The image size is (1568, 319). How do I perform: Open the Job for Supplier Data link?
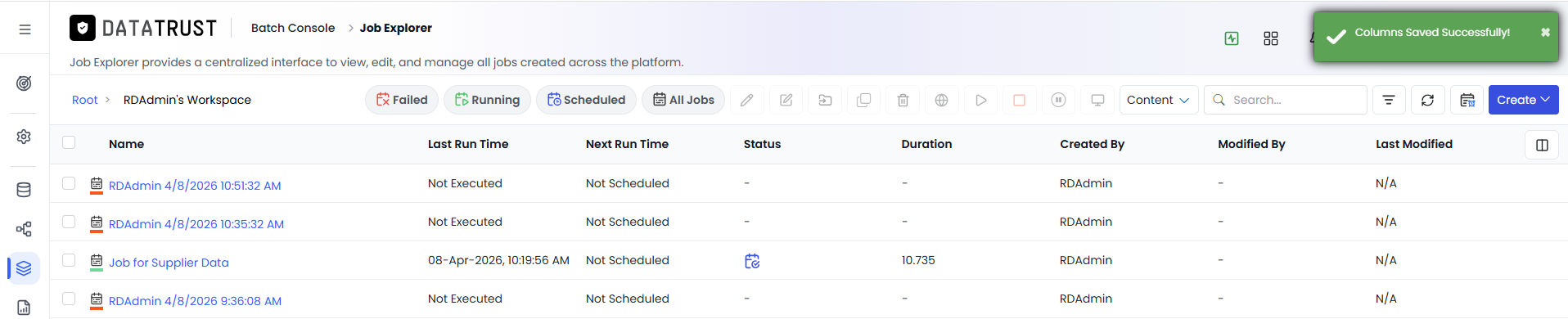point(169,263)
